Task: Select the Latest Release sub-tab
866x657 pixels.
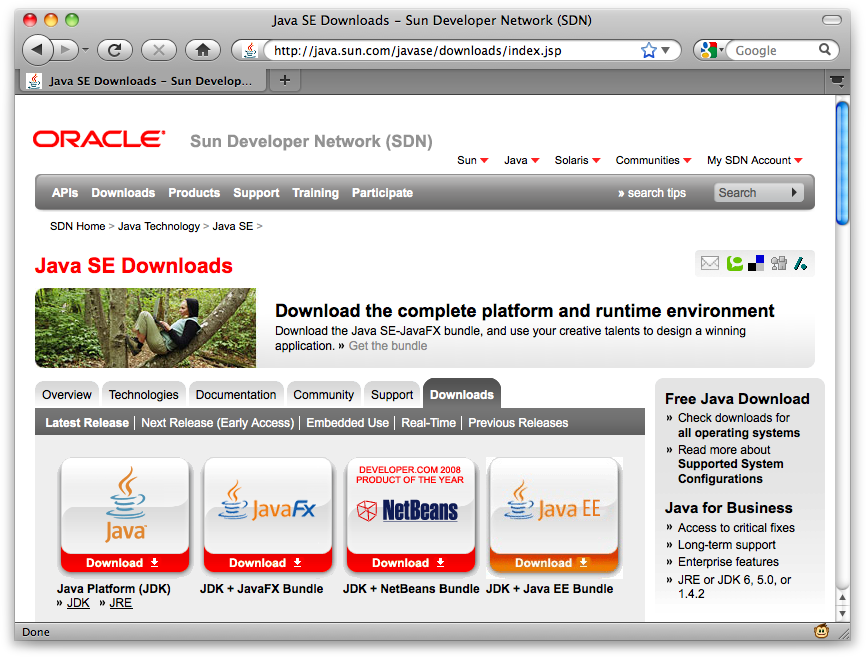Action: pos(87,423)
